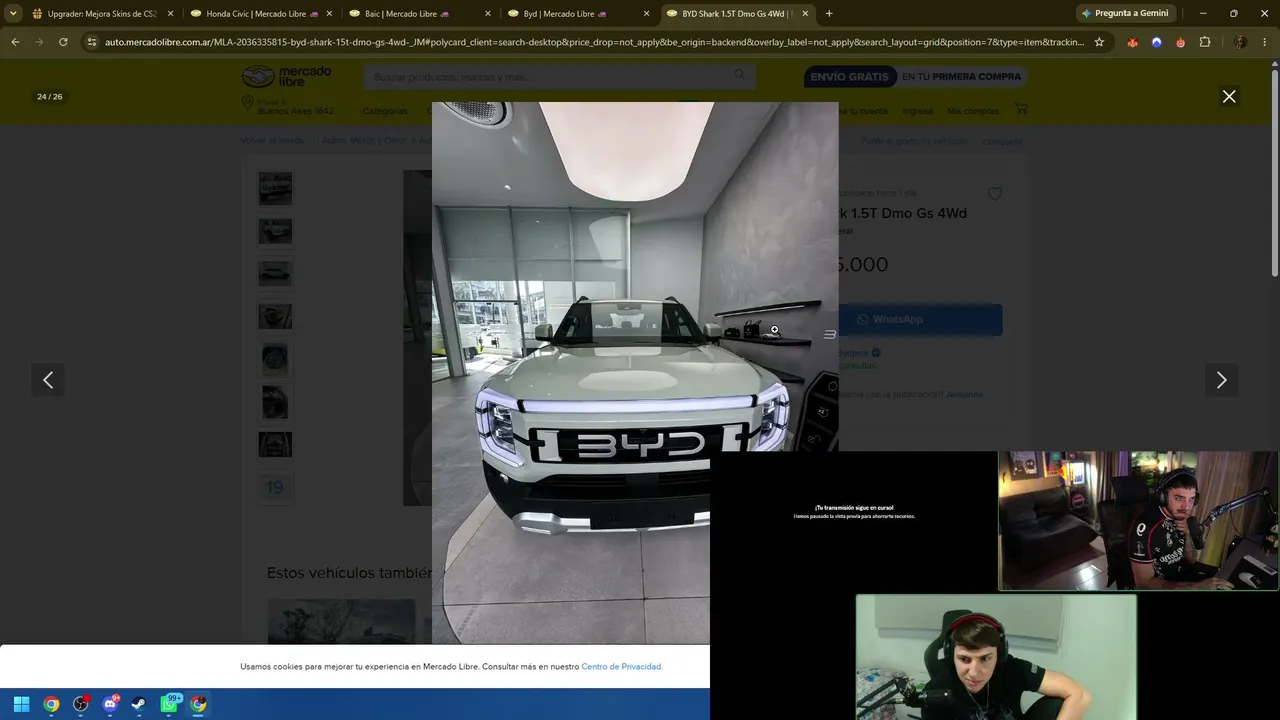
Task: Go back to the previous page
Action: pos(15,42)
